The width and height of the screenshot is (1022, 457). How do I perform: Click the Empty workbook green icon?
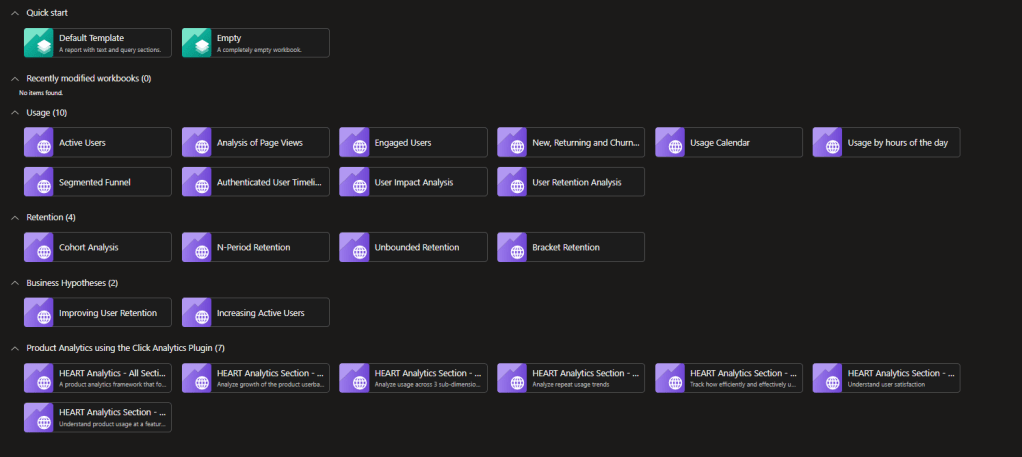click(x=197, y=43)
